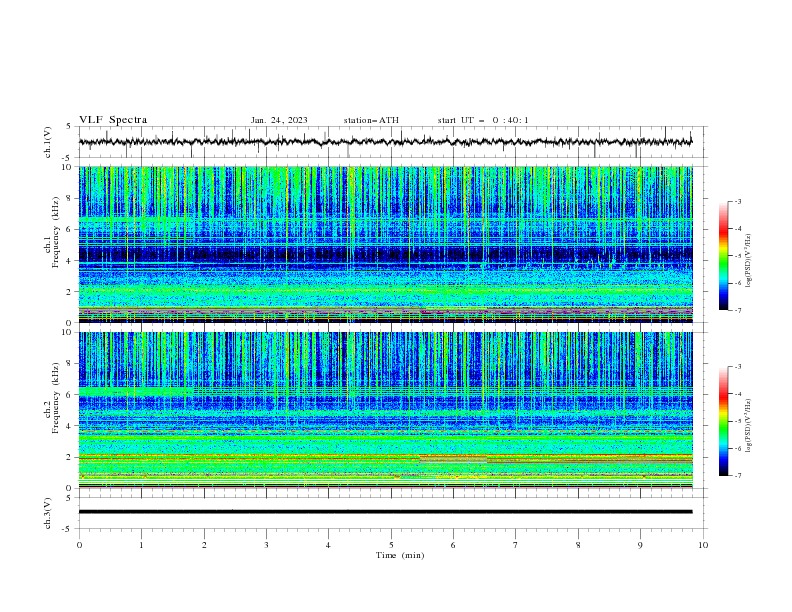Image resolution: width=792 pixels, height=612 pixels.
Task: Click inside the ch.1 spectrogram panel
Action: [x=385, y=244]
